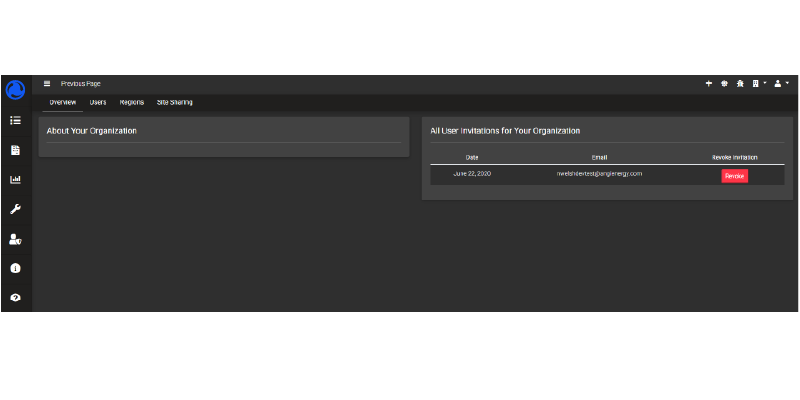Toggle the hamburger menu icon

coord(47,84)
